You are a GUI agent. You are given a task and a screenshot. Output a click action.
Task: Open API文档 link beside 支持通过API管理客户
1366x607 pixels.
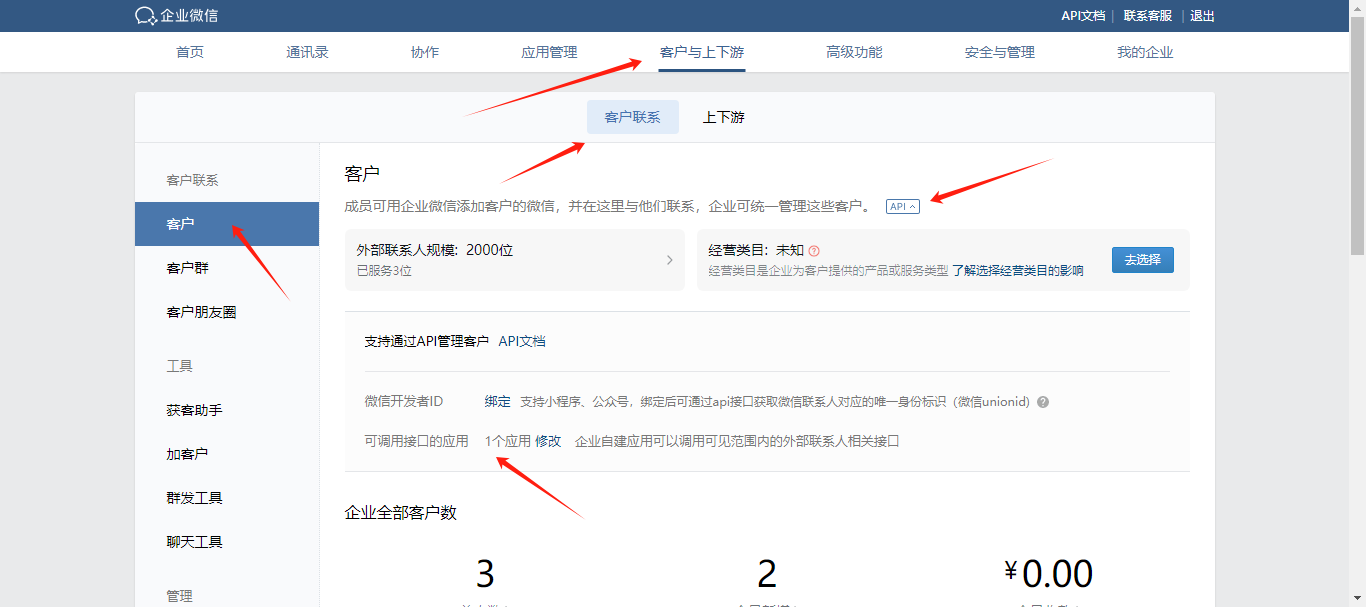pyautogui.click(x=522, y=341)
